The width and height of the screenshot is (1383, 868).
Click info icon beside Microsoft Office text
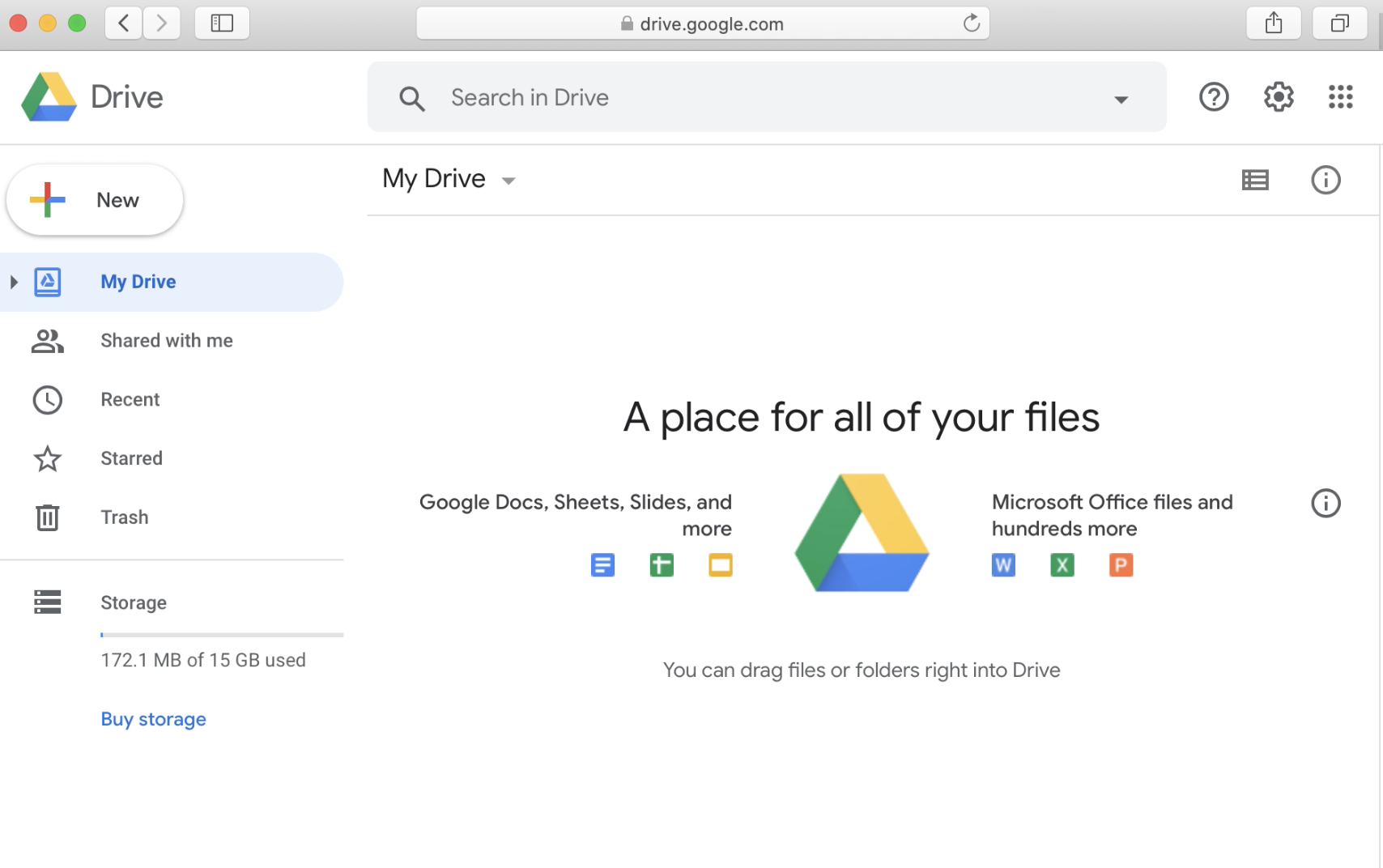pos(1326,503)
